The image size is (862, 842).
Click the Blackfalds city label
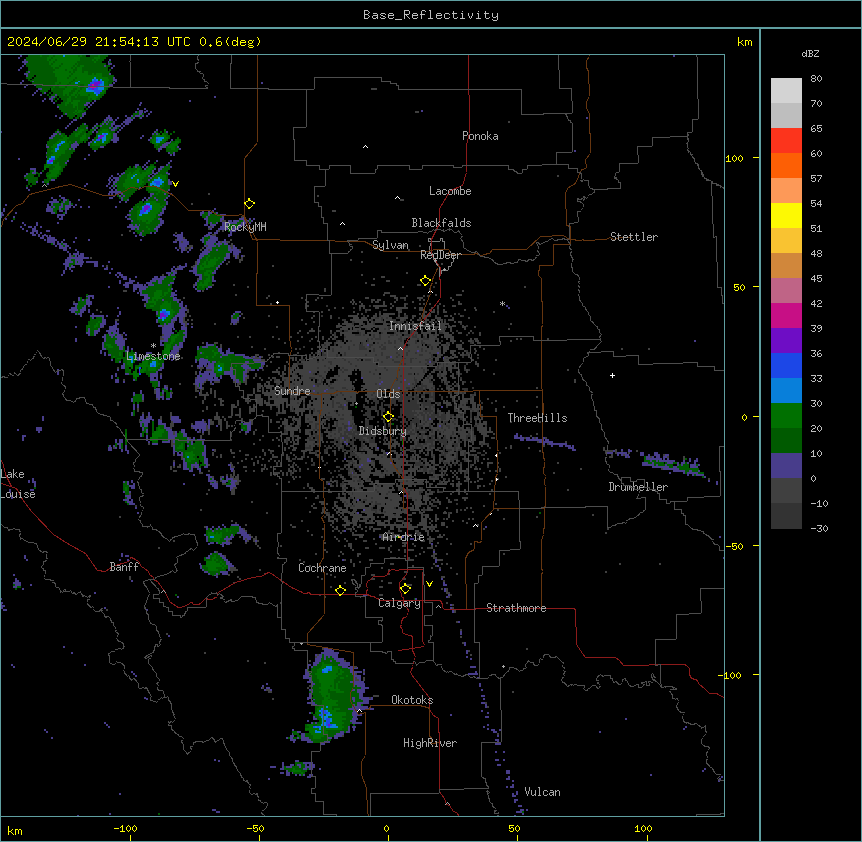(441, 223)
